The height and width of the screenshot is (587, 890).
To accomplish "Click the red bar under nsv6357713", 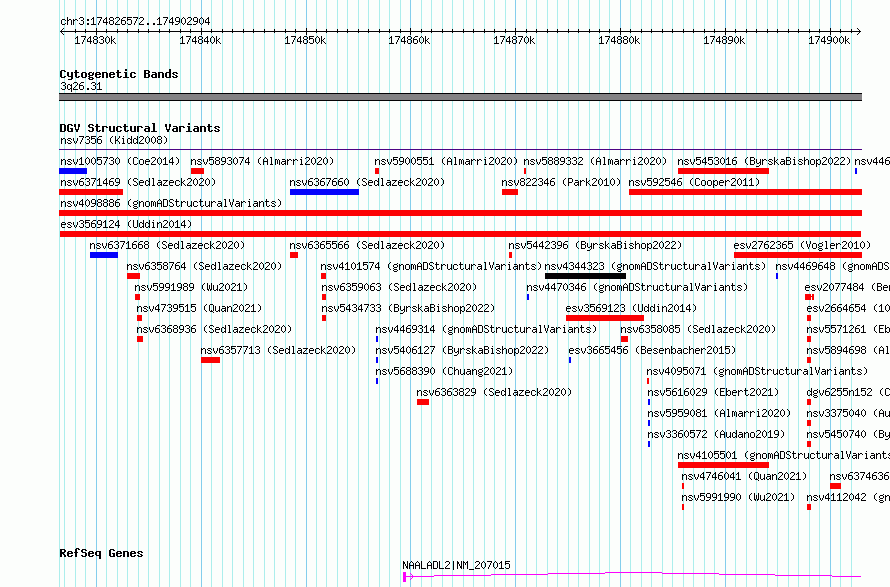I will tap(211, 360).
